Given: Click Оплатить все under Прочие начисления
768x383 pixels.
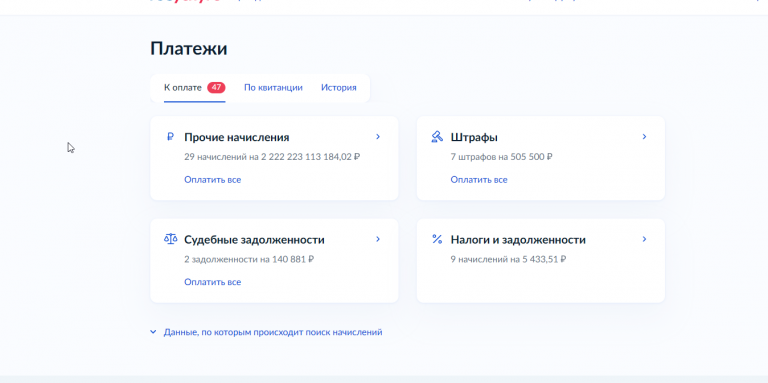Looking at the screenshot, I should coord(213,180).
